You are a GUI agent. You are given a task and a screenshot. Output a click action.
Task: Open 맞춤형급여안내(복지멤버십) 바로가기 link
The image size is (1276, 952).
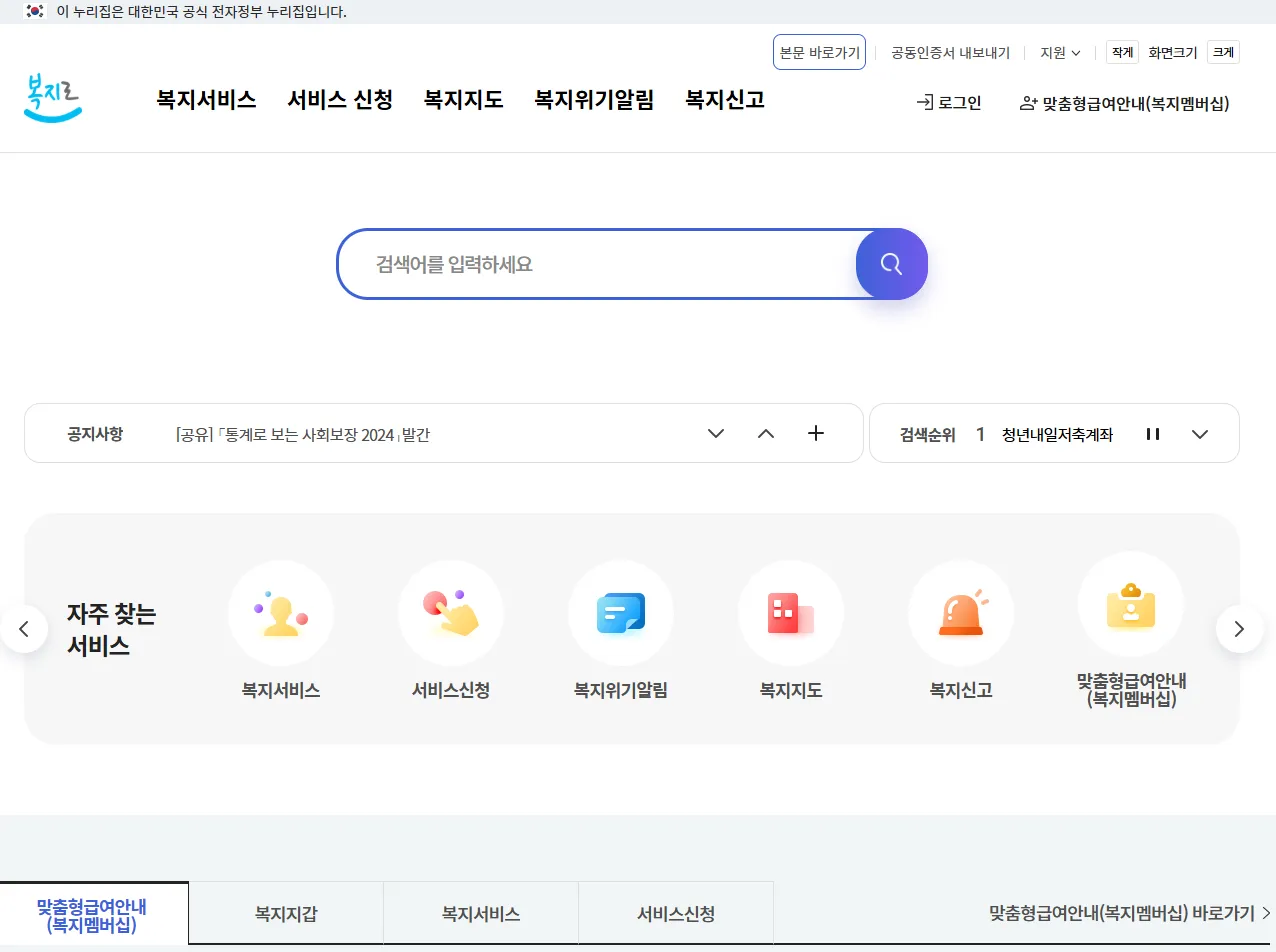(x=1115, y=912)
